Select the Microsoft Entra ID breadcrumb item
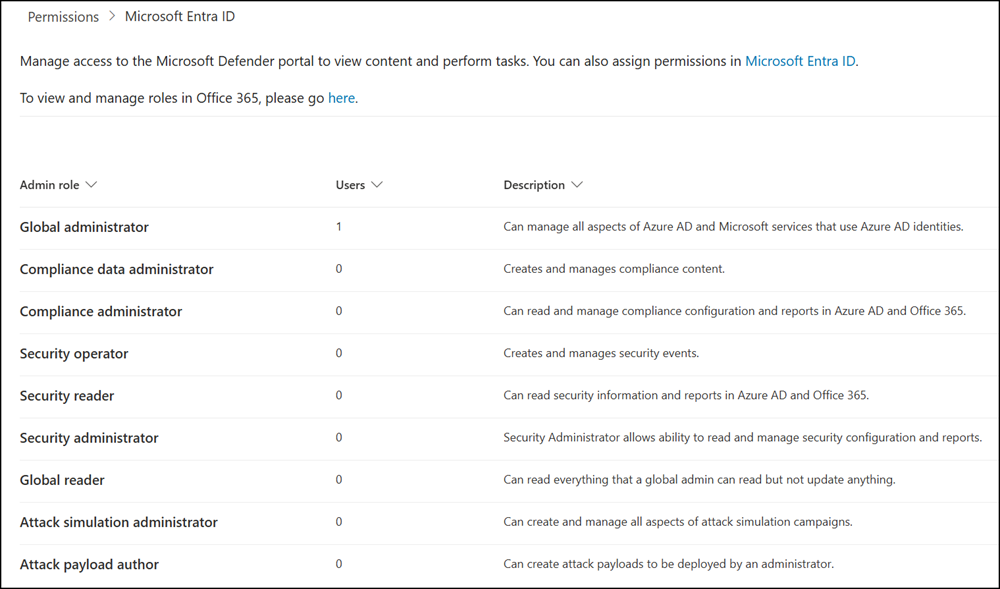Screen dimensions: 1000x589 [x=180, y=16]
